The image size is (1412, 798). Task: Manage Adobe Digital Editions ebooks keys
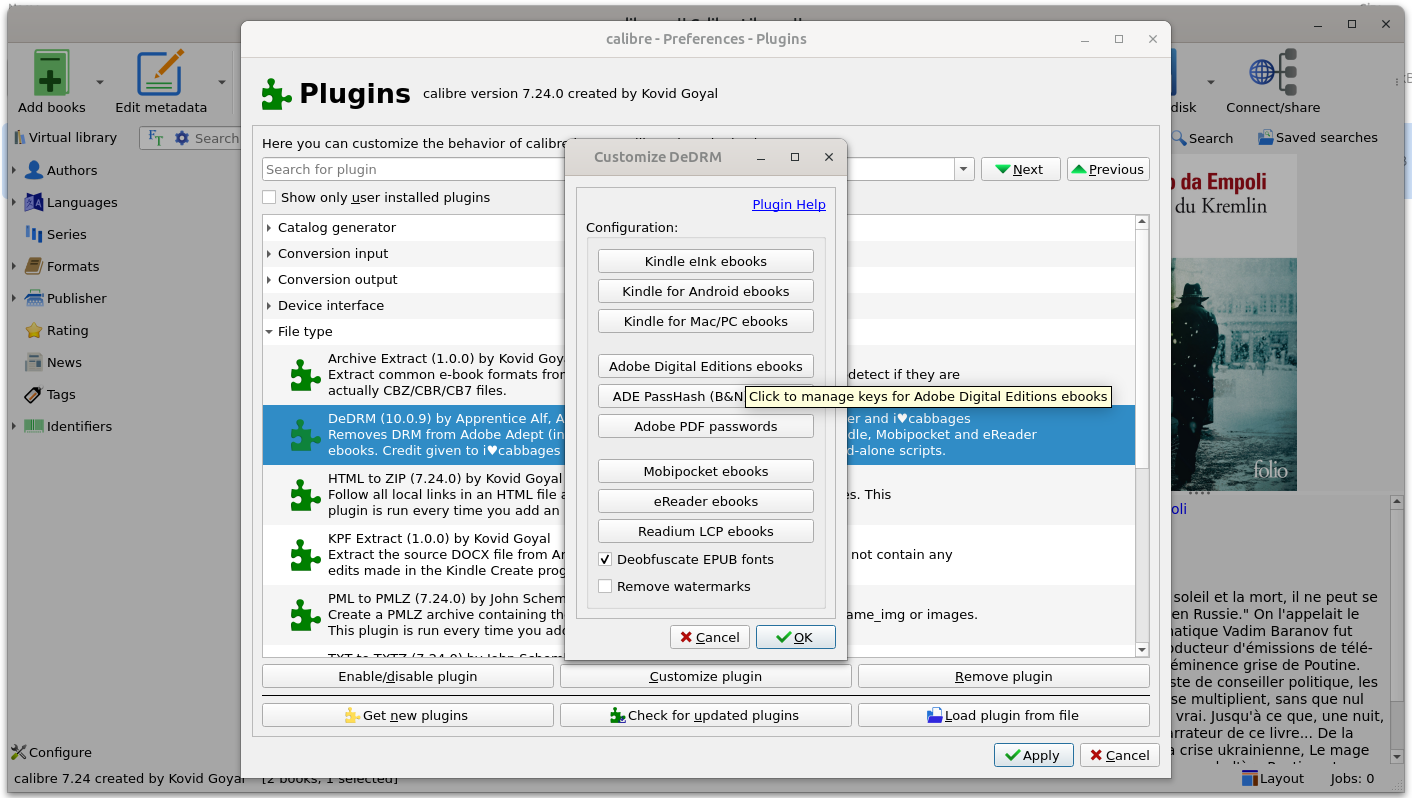(x=706, y=366)
